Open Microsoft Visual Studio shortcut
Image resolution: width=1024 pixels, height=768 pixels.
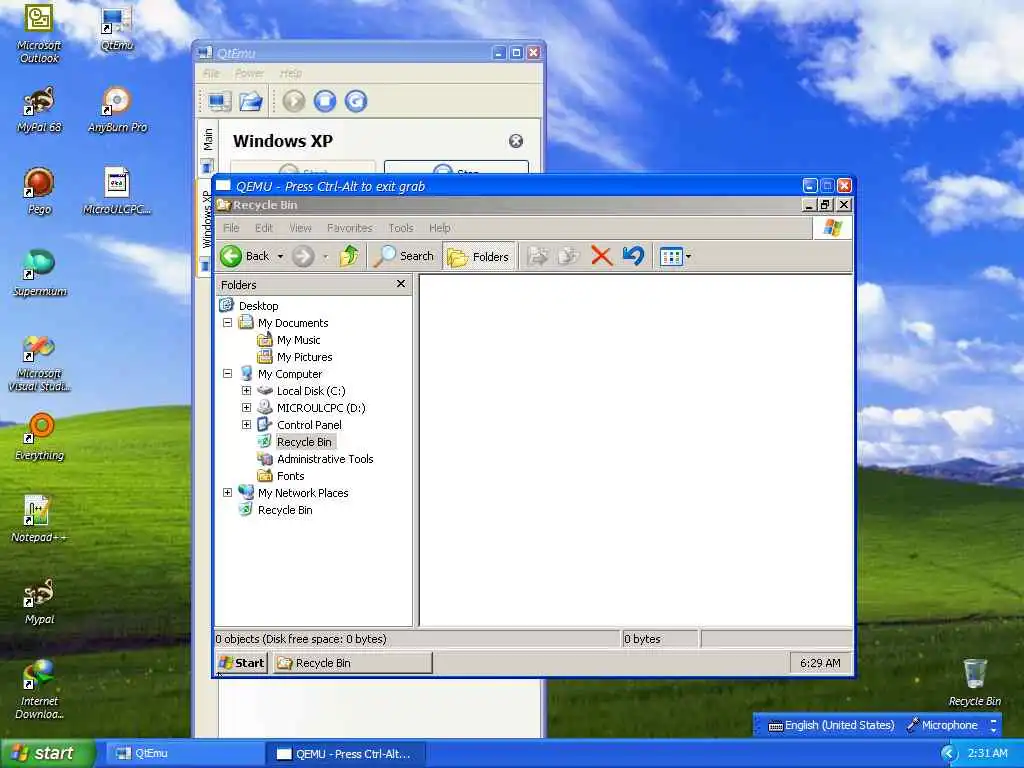(x=39, y=363)
